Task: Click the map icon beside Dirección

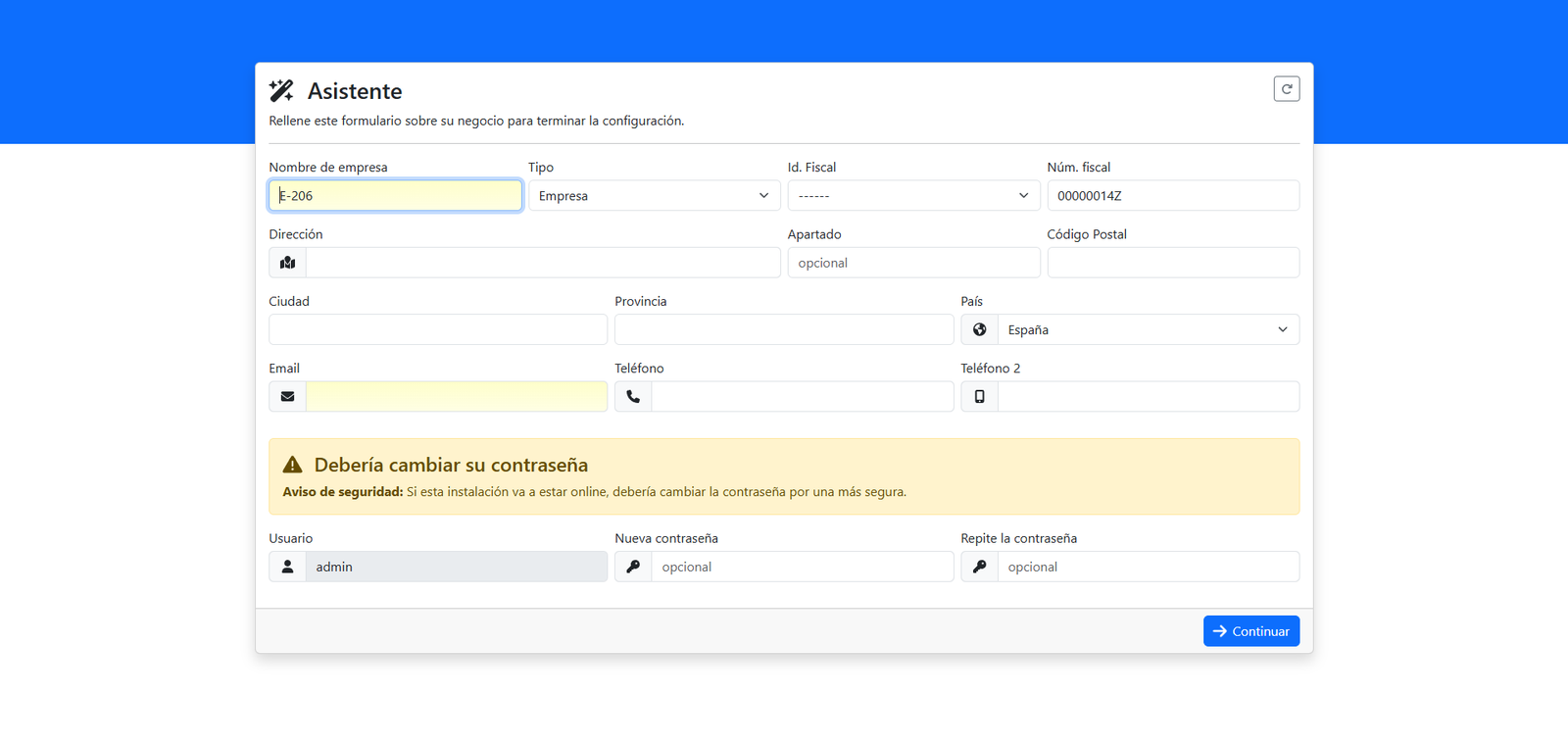Action: [287, 263]
